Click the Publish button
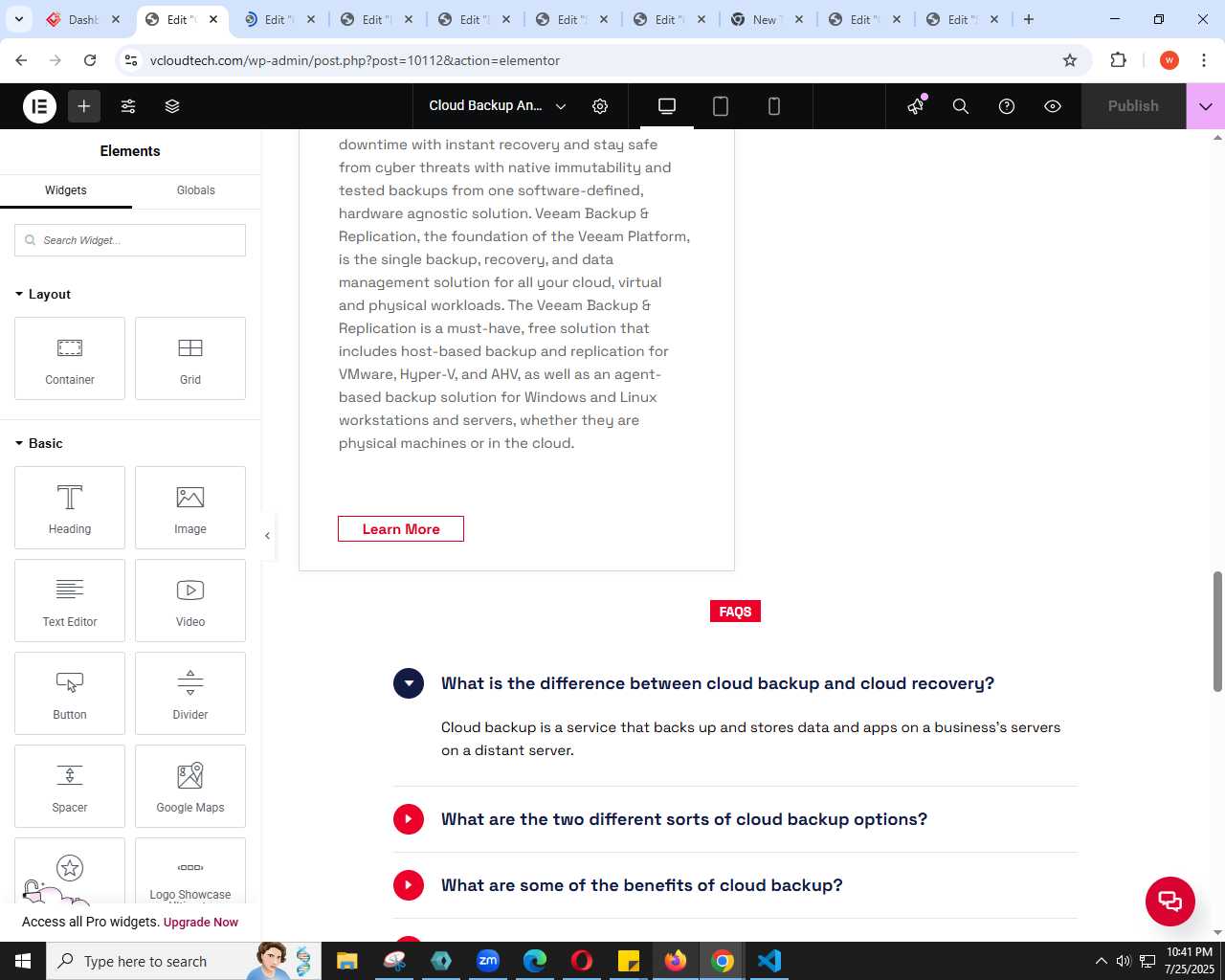The width and height of the screenshot is (1225, 980). [1133, 106]
